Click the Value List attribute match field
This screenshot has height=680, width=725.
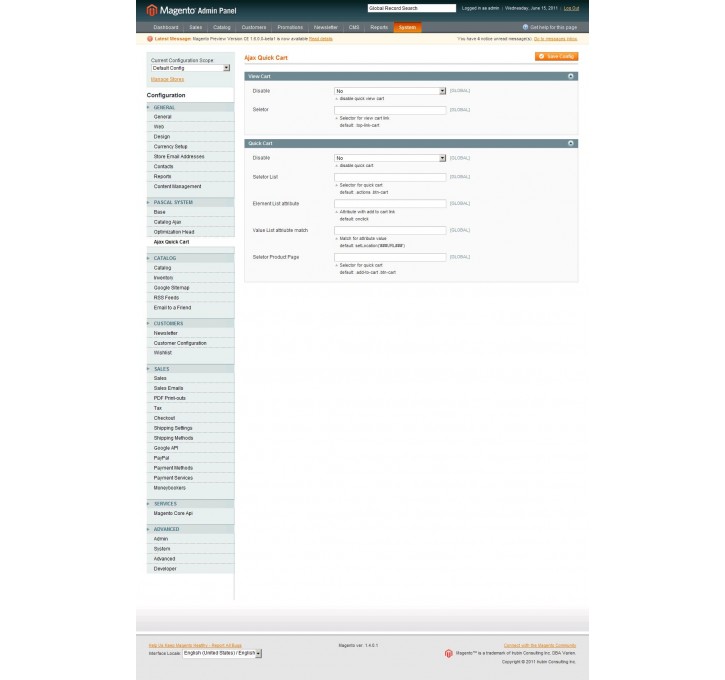coord(390,230)
